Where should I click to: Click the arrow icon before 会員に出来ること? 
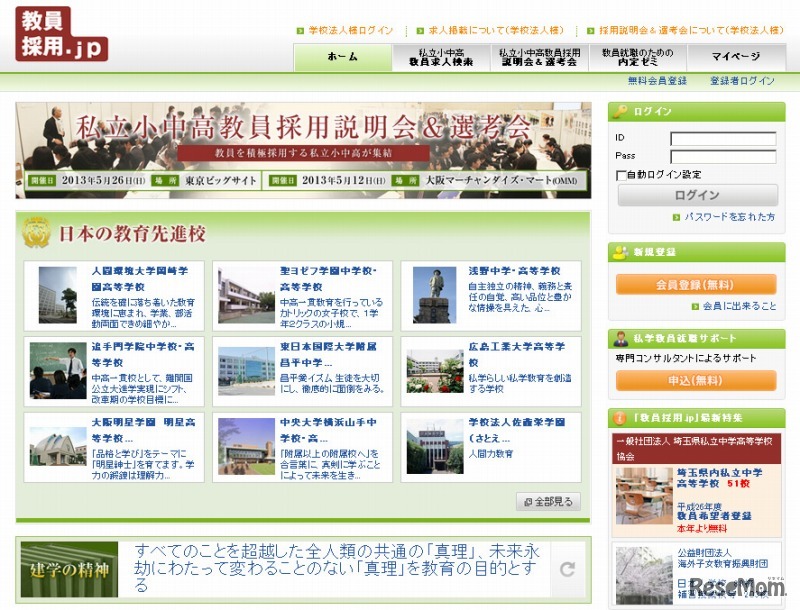click(695, 307)
